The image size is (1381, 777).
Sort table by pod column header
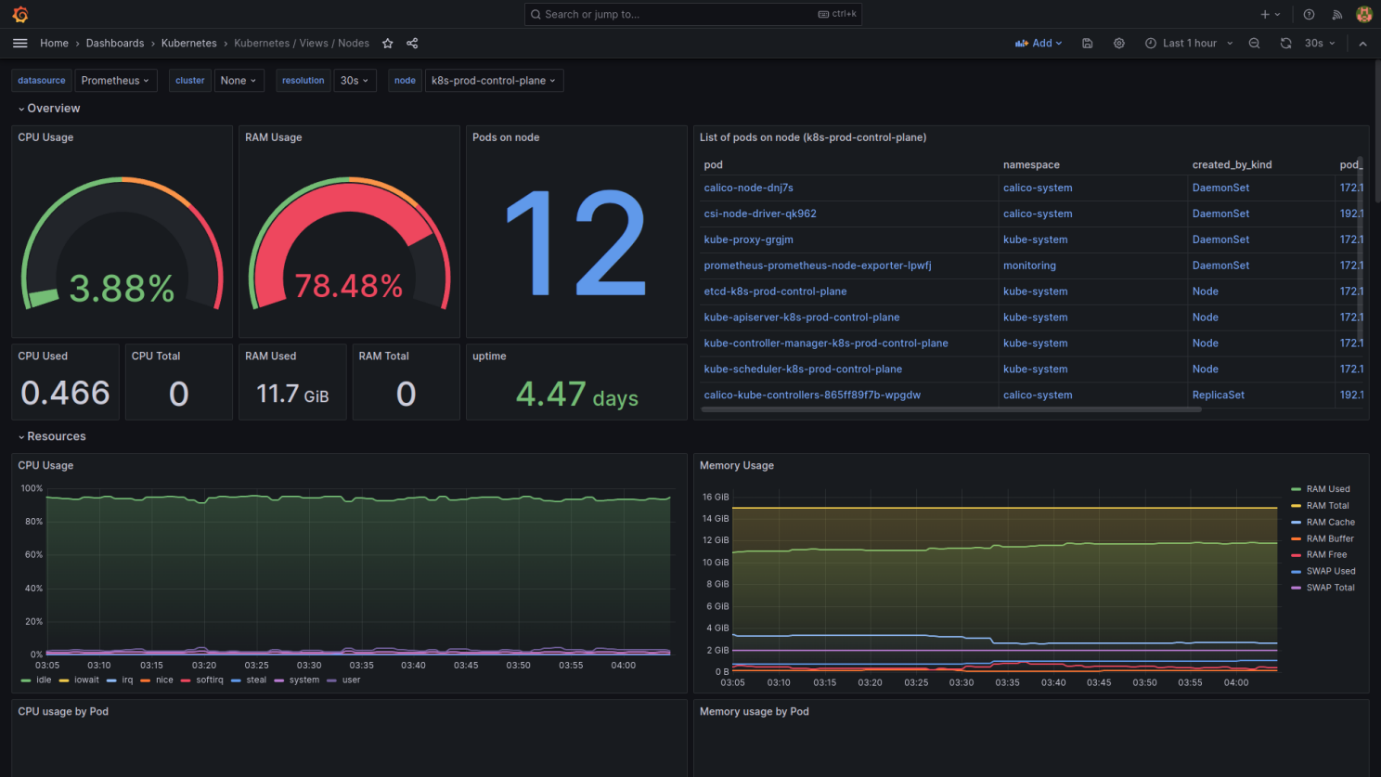pos(713,164)
